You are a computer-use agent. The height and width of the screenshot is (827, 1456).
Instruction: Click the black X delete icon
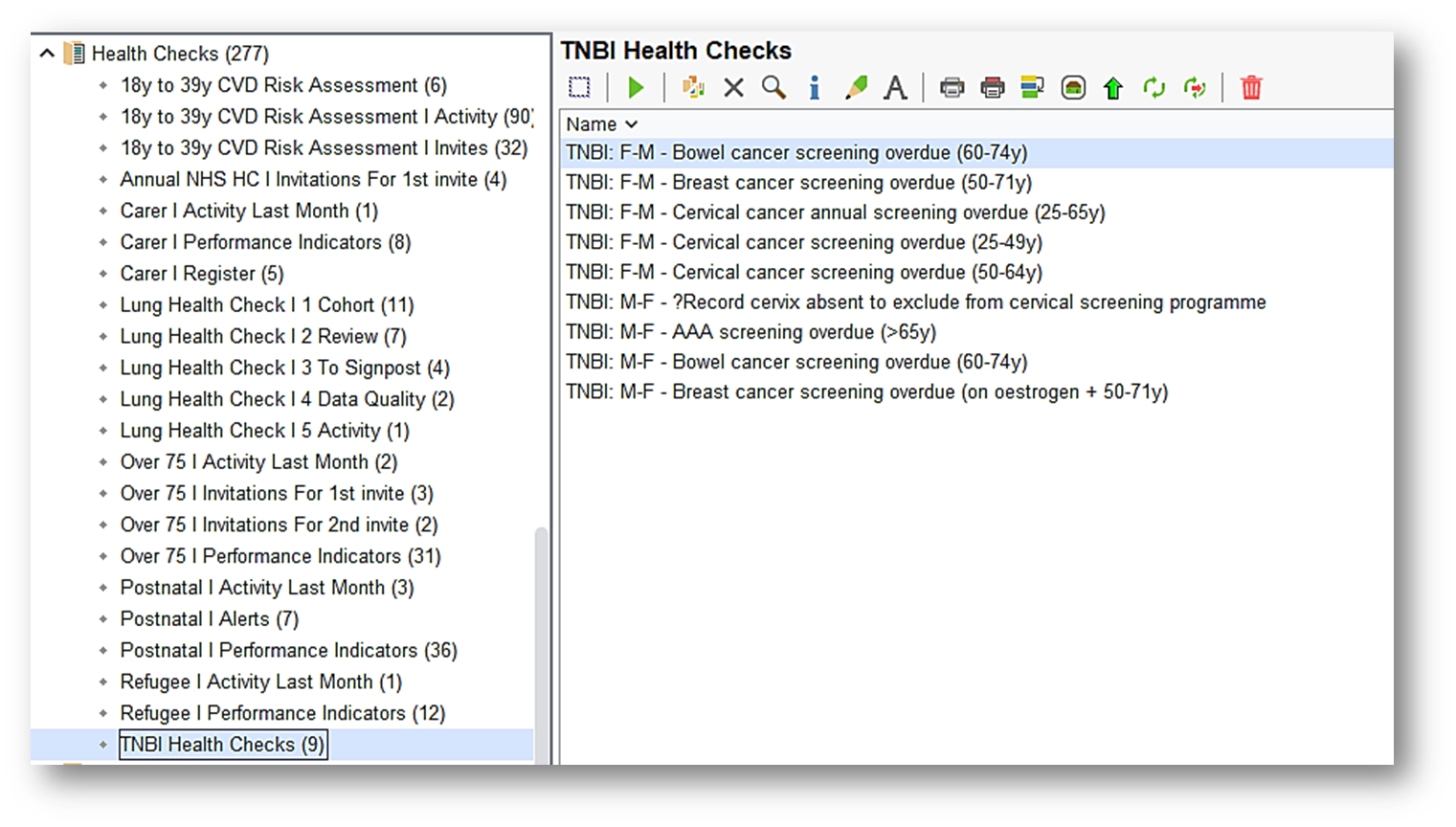pyautogui.click(x=733, y=88)
